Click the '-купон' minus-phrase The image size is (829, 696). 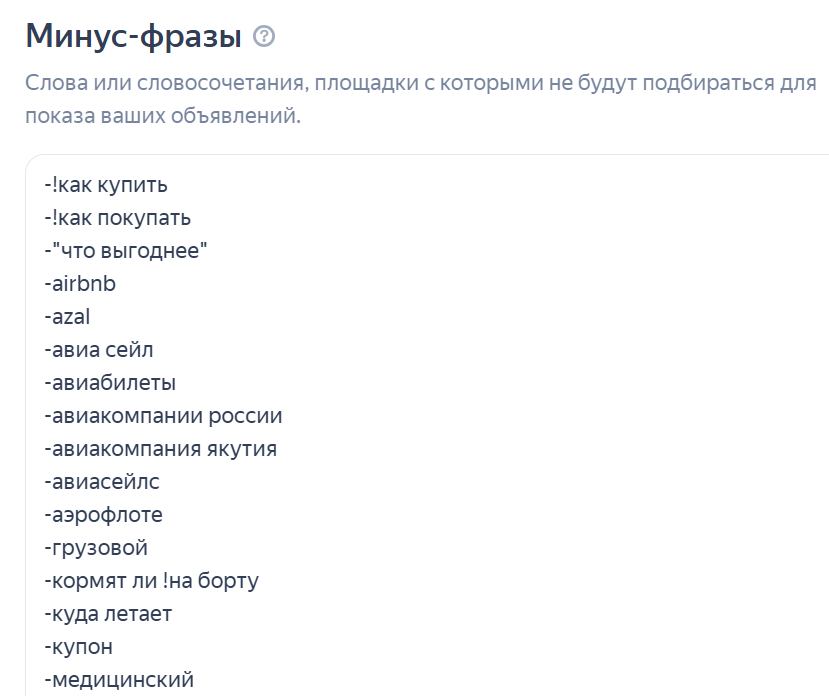(78, 647)
